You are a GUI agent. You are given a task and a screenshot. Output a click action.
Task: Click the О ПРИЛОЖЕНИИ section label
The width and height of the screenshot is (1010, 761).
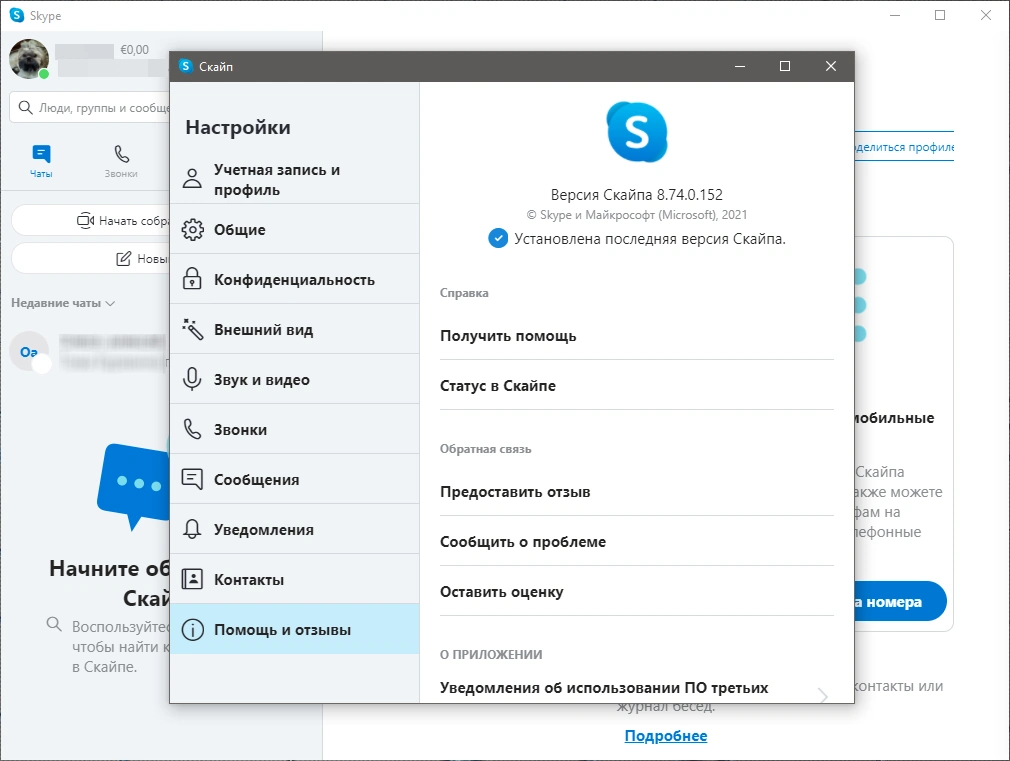point(491,654)
